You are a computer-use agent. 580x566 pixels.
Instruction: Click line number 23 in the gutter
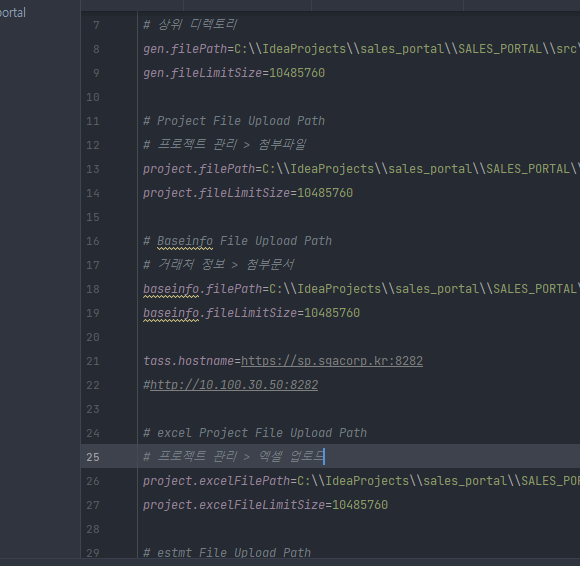click(93, 410)
